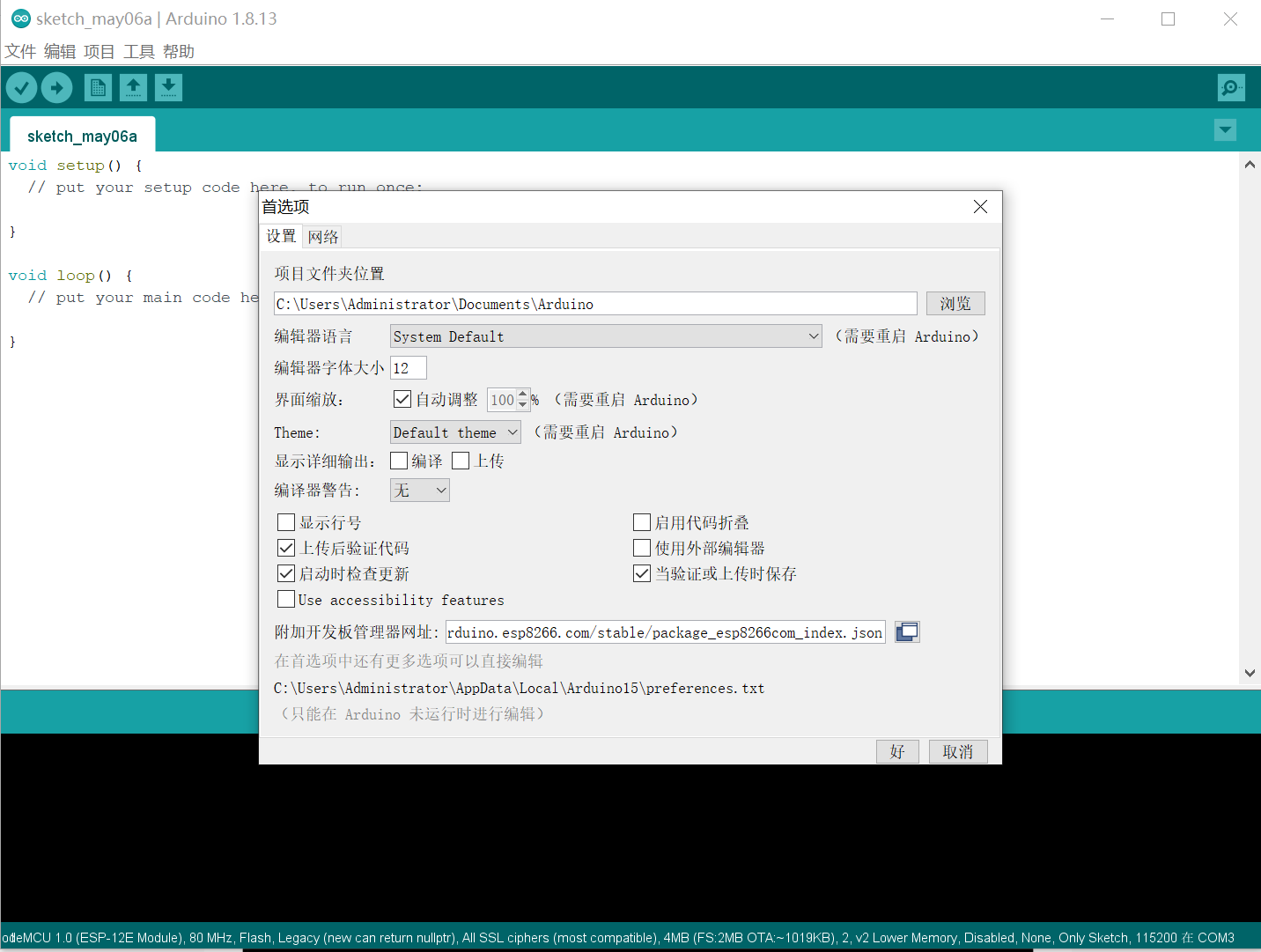
Task: Enable verbose output for 编译
Action: point(399,461)
